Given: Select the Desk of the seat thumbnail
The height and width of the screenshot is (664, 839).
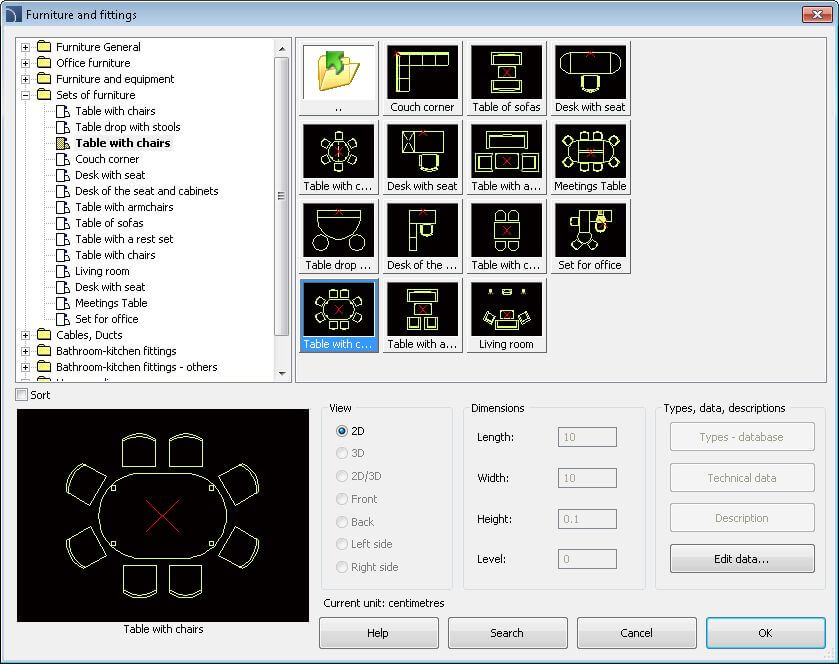Looking at the screenshot, I should point(422,230).
